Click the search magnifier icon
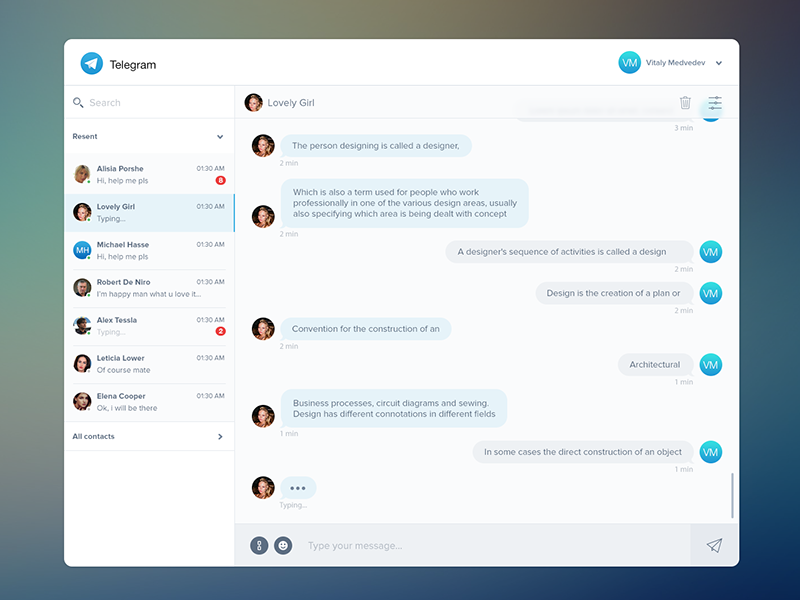 78,103
